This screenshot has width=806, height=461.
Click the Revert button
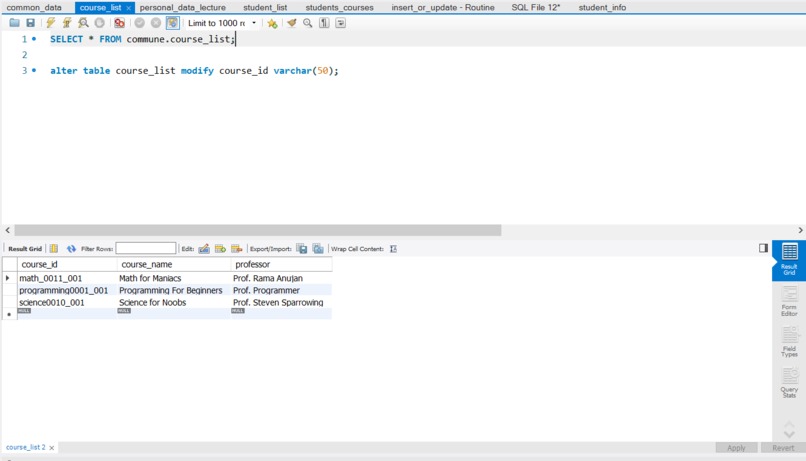point(783,448)
